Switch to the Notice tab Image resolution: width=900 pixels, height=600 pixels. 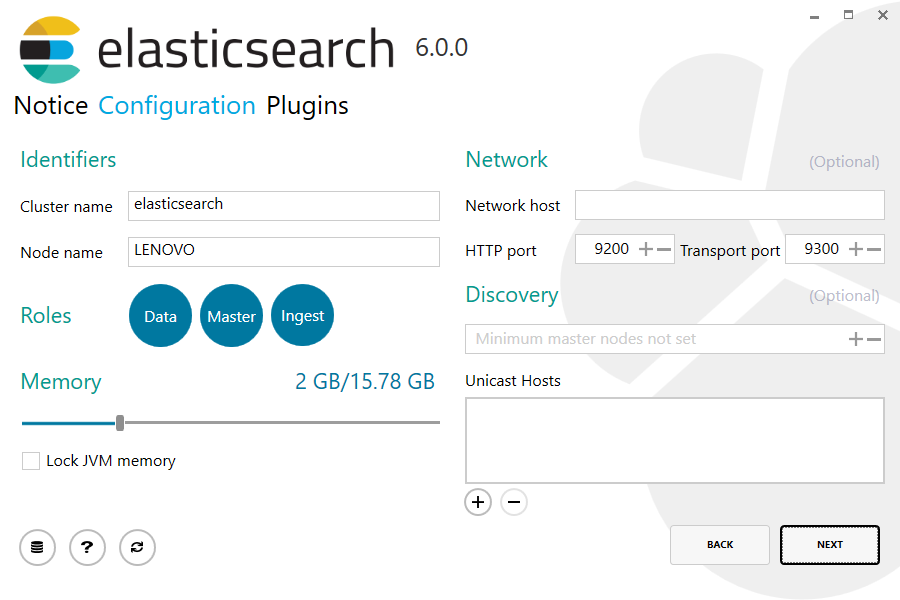tap(51, 106)
